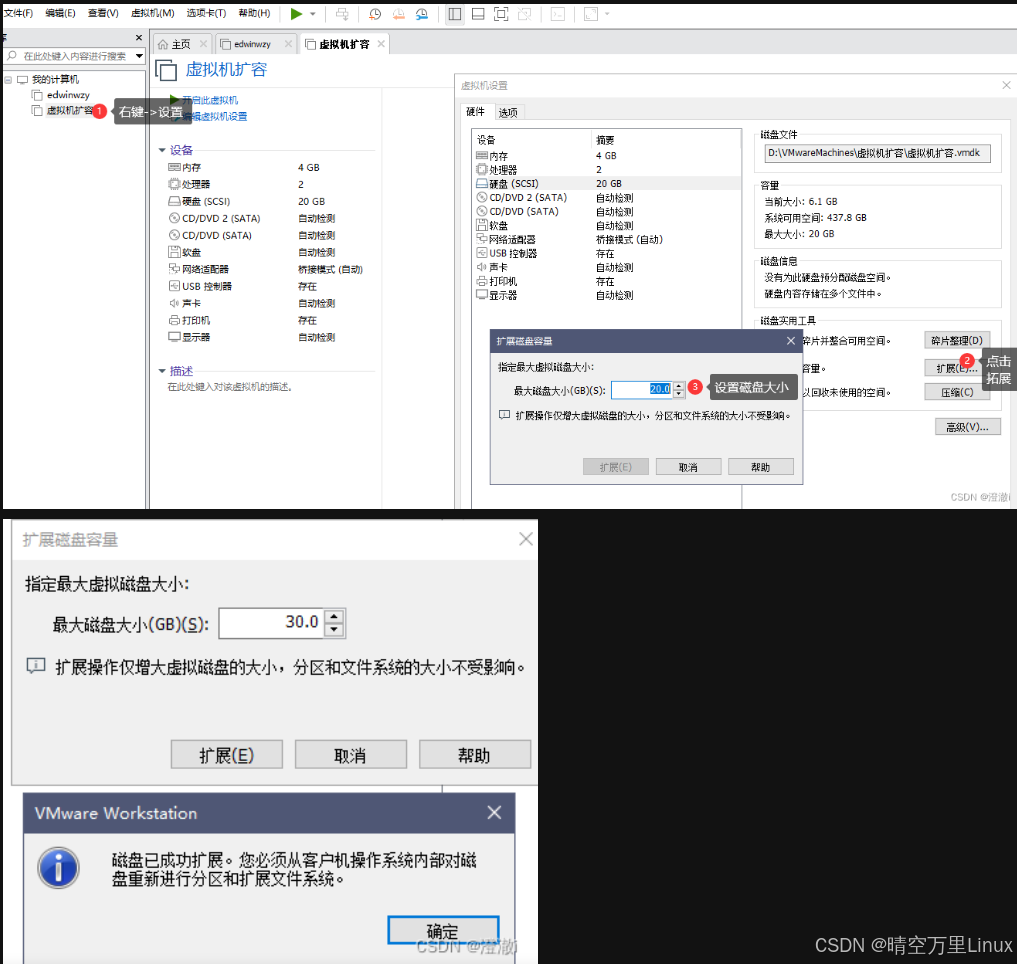Close the edwinwzy tab with its X
The height and width of the screenshot is (964, 1017).
(x=288, y=43)
